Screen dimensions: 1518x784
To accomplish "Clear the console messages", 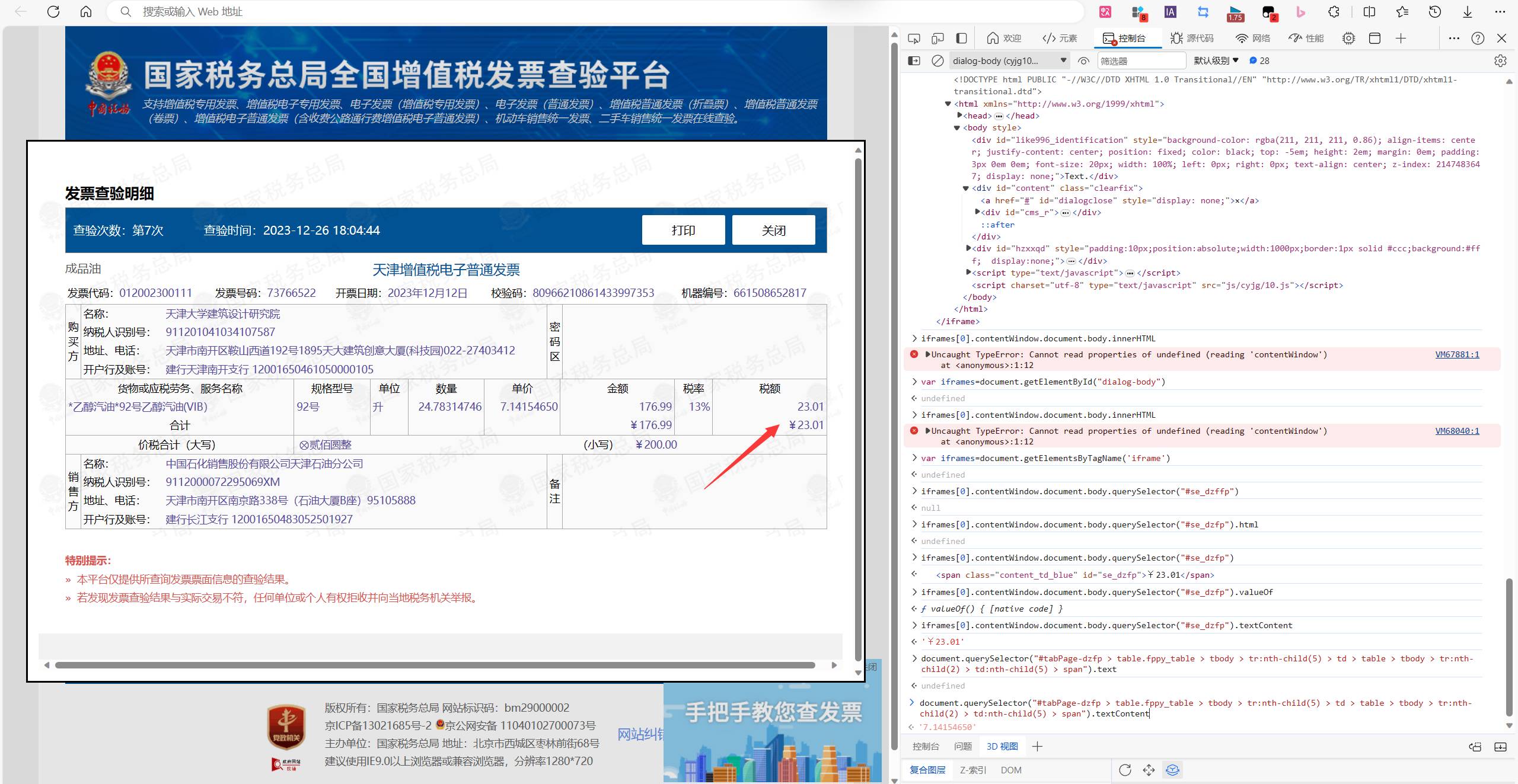I will [x=937, y=60].
